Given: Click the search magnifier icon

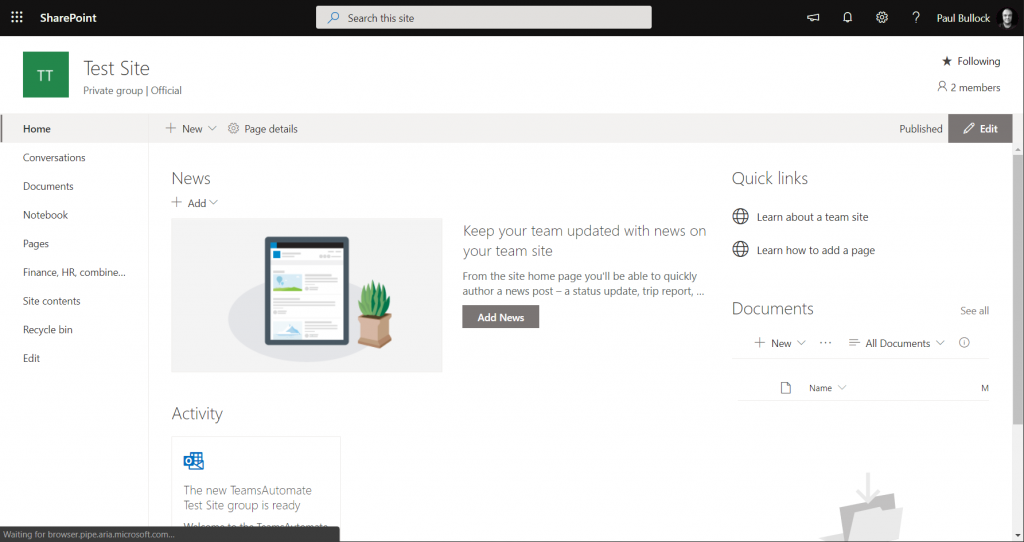Looking at the screenshot, I should click(x=334, y=18).
